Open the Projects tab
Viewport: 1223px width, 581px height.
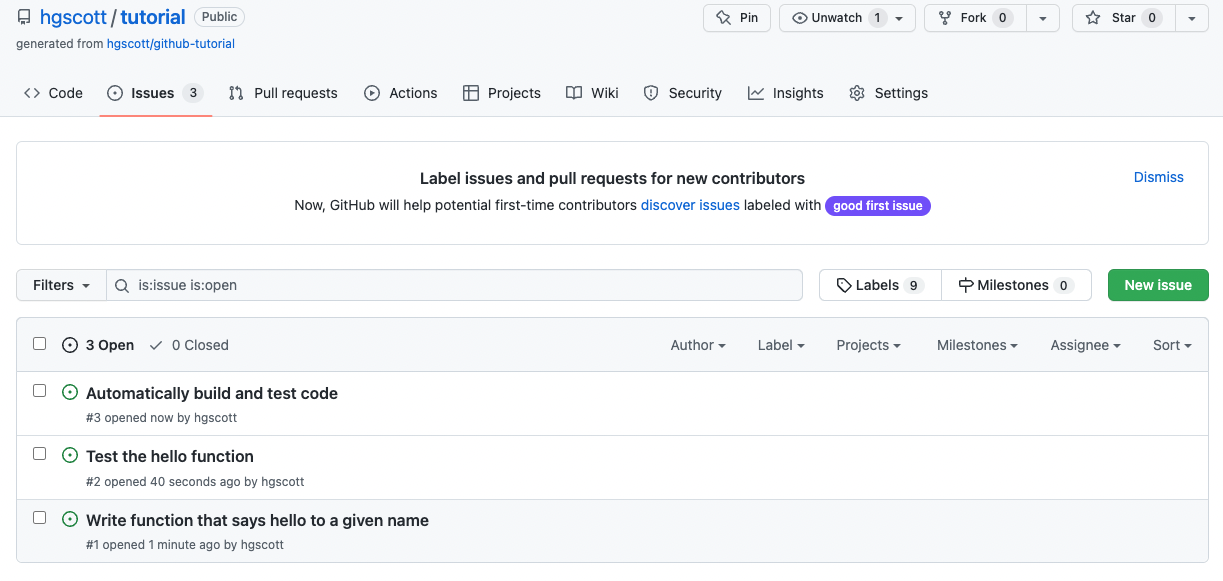pos(502,93)
